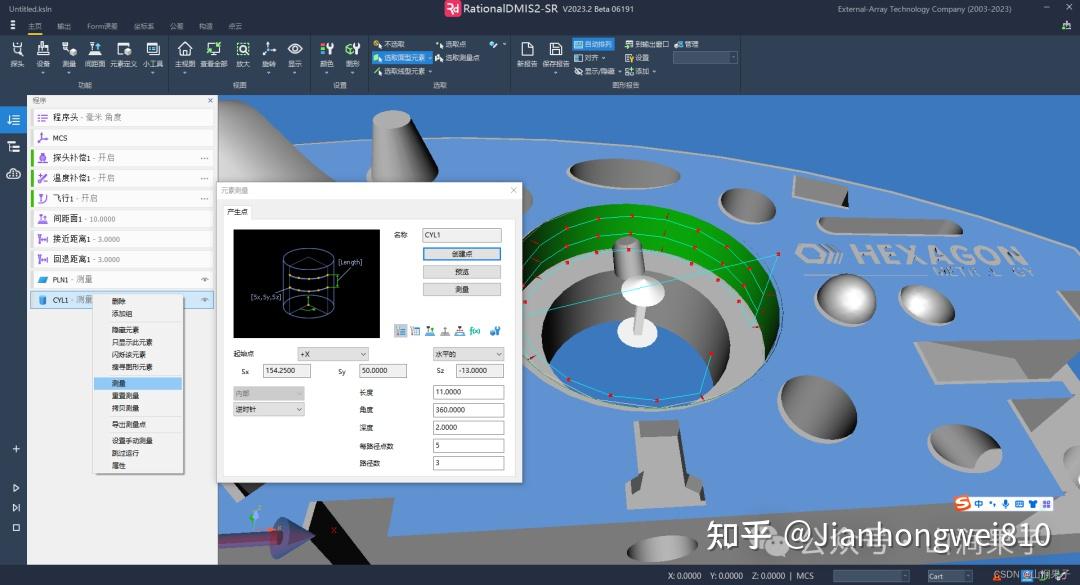This screenshot has width=1080, height=585.
Task: Open the 测量 measurement ribbon tool
Action: (x=69, y=54)
